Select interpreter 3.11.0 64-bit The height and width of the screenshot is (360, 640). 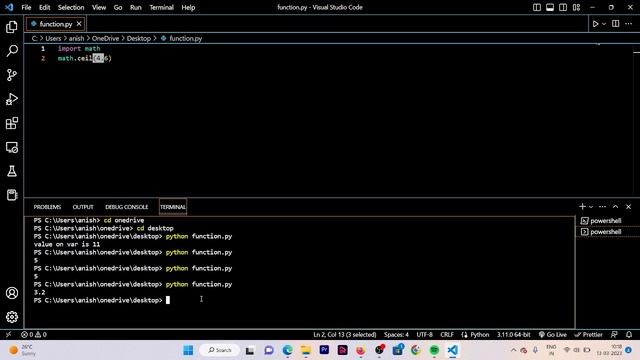click(513, 335)
